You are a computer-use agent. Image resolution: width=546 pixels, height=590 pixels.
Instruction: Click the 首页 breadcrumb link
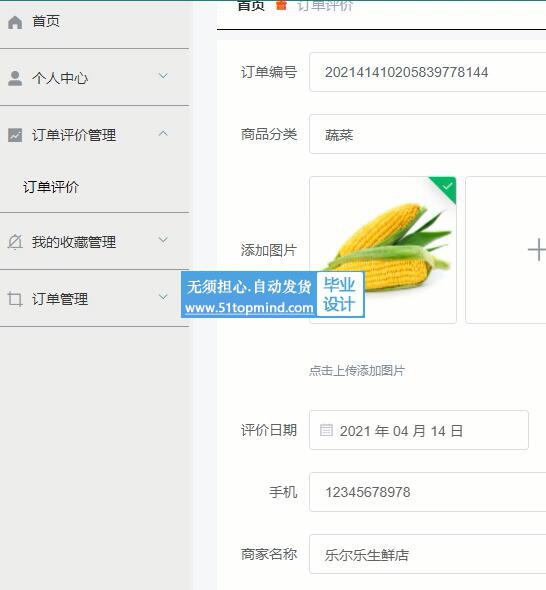click(251, 5)
